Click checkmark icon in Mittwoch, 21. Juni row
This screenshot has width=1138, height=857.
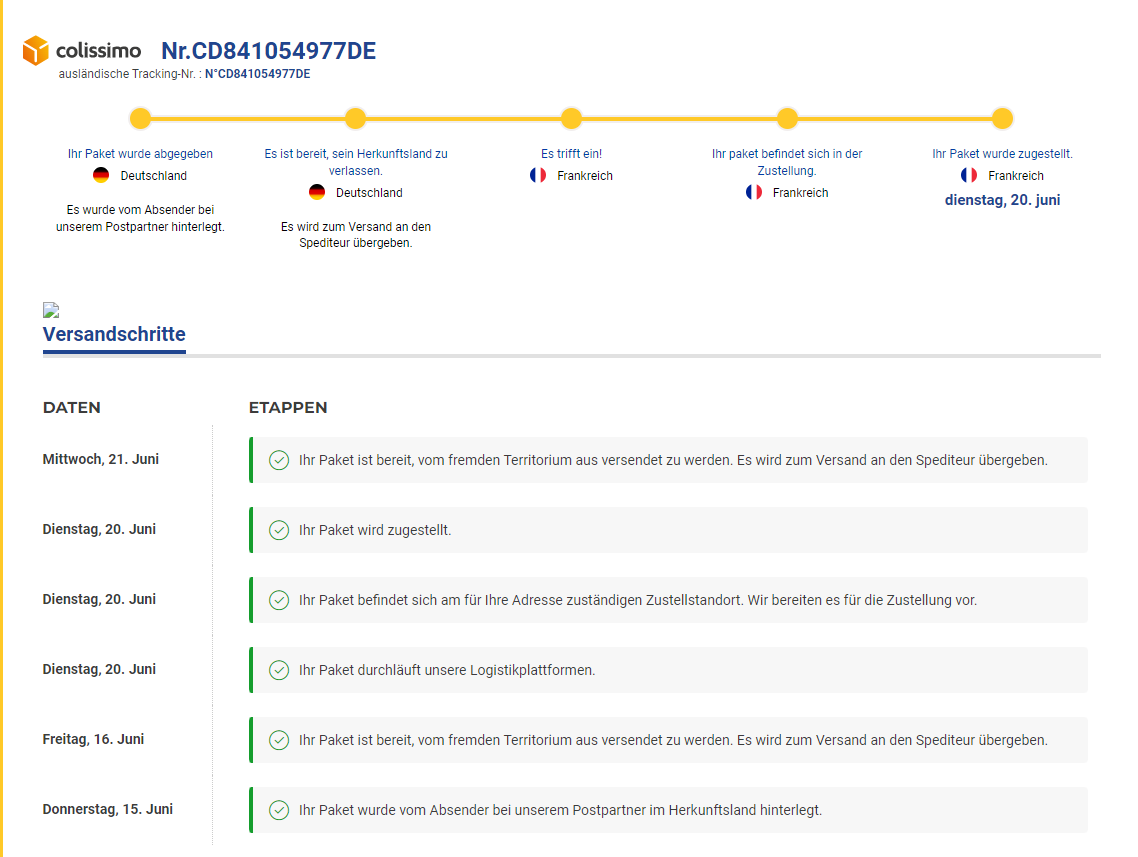click(x=279, y=460)
